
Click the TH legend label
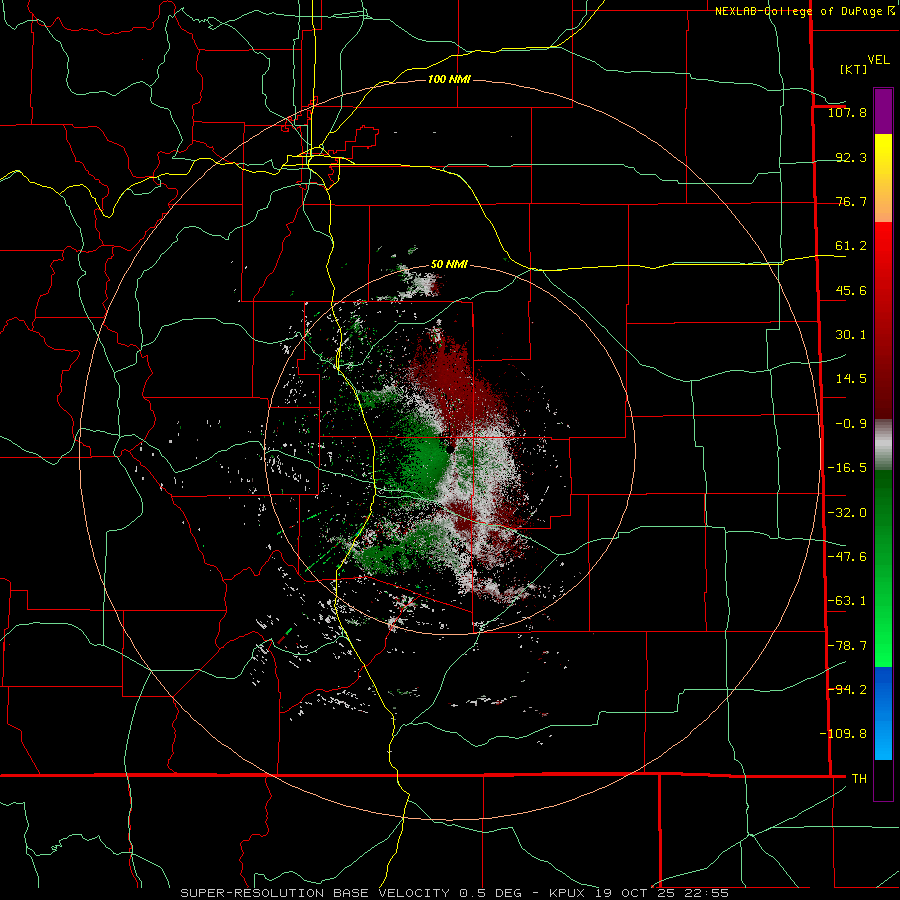pos(859,779)
